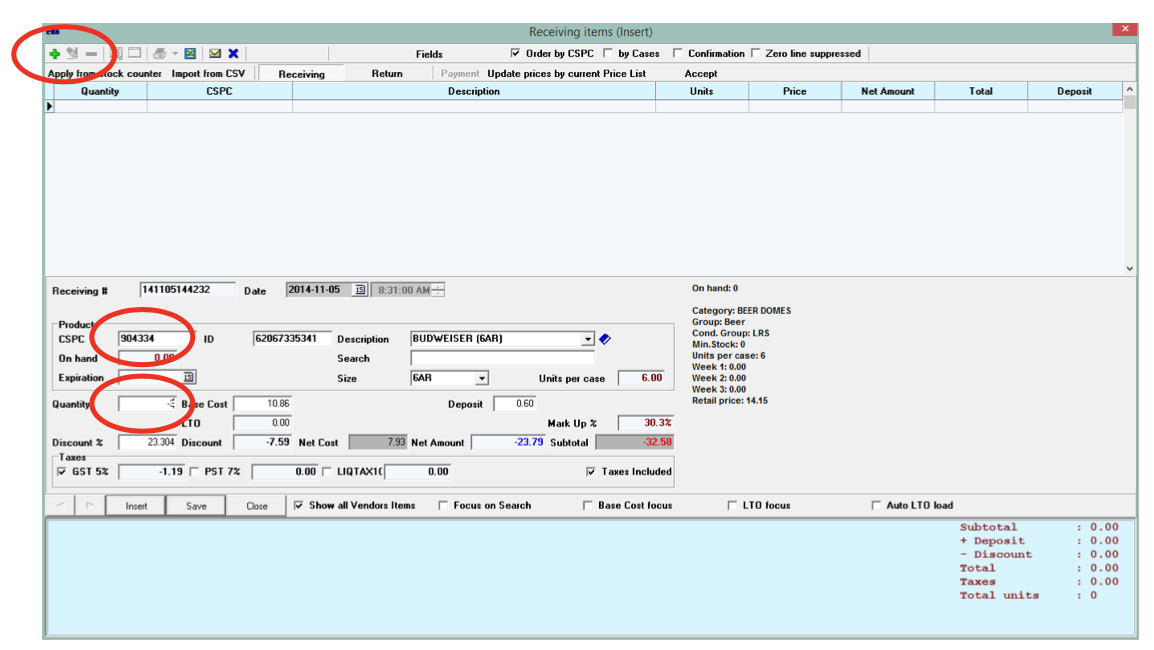Click the Save button

click(x=196, y=506)
